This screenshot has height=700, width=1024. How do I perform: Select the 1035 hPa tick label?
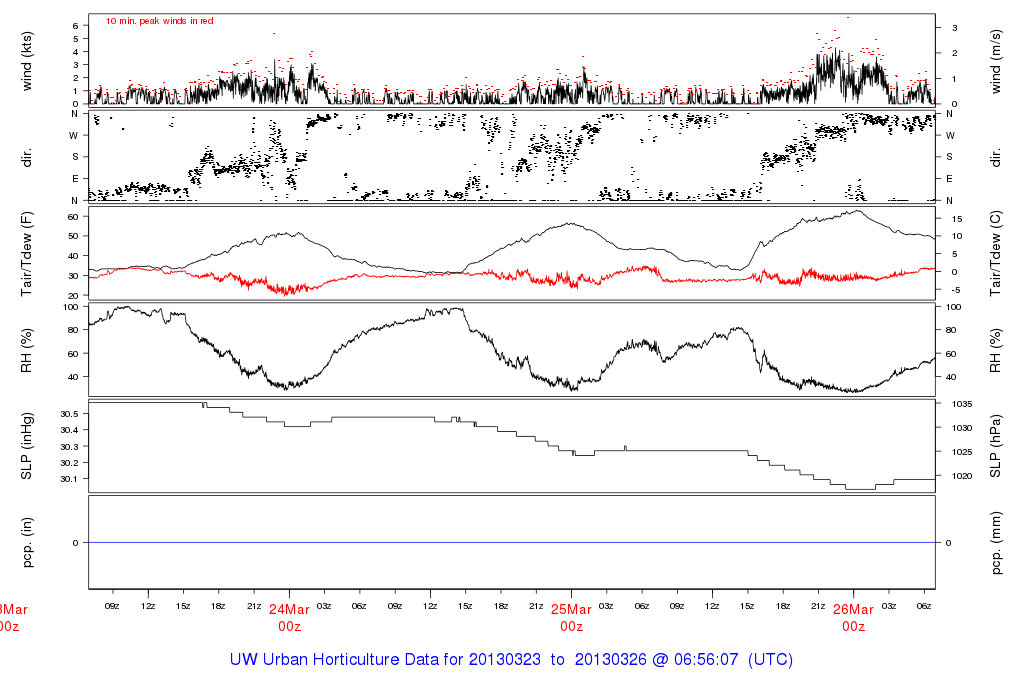pyautogui.click(x=961, y=404)
